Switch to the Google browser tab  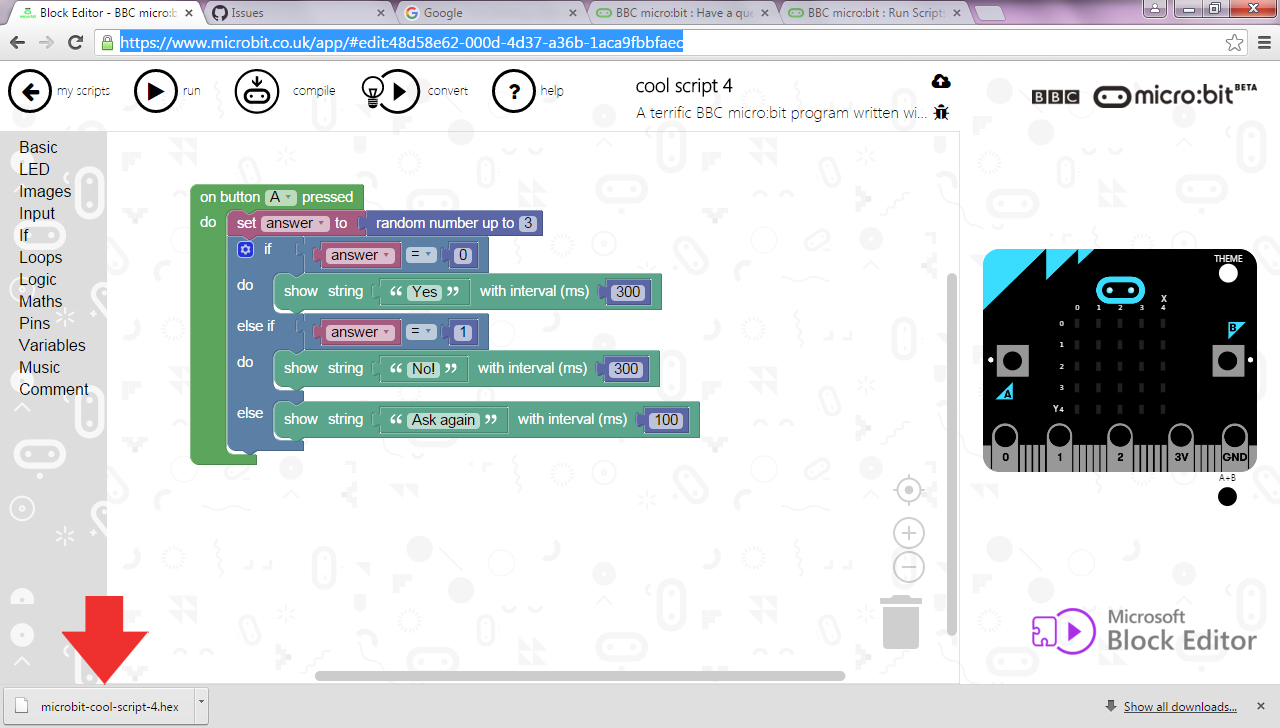click(x=487, y=13)
